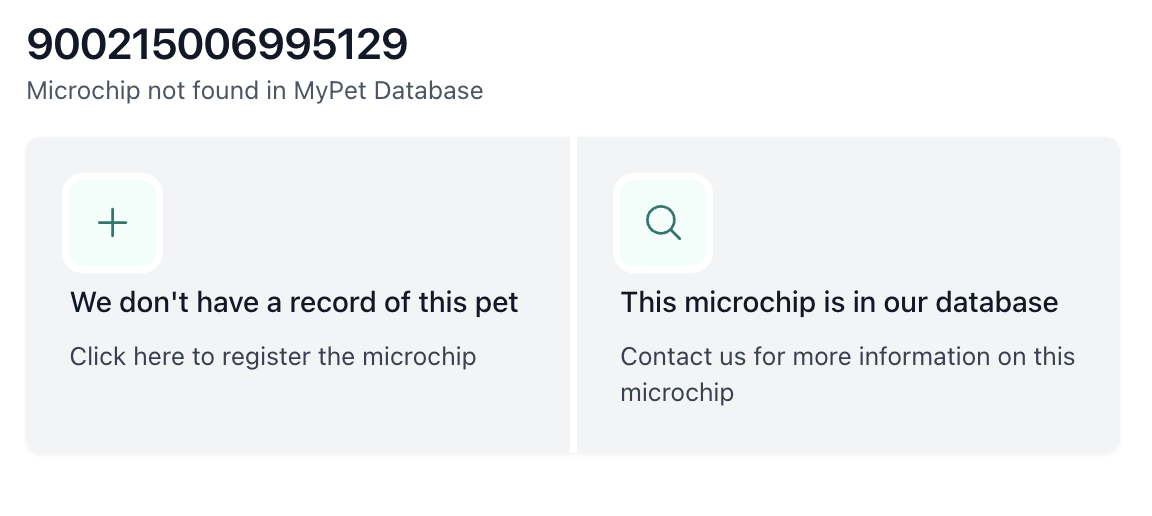
Task: Click the vertical divider between the two cards
Action: coord(574,295)
